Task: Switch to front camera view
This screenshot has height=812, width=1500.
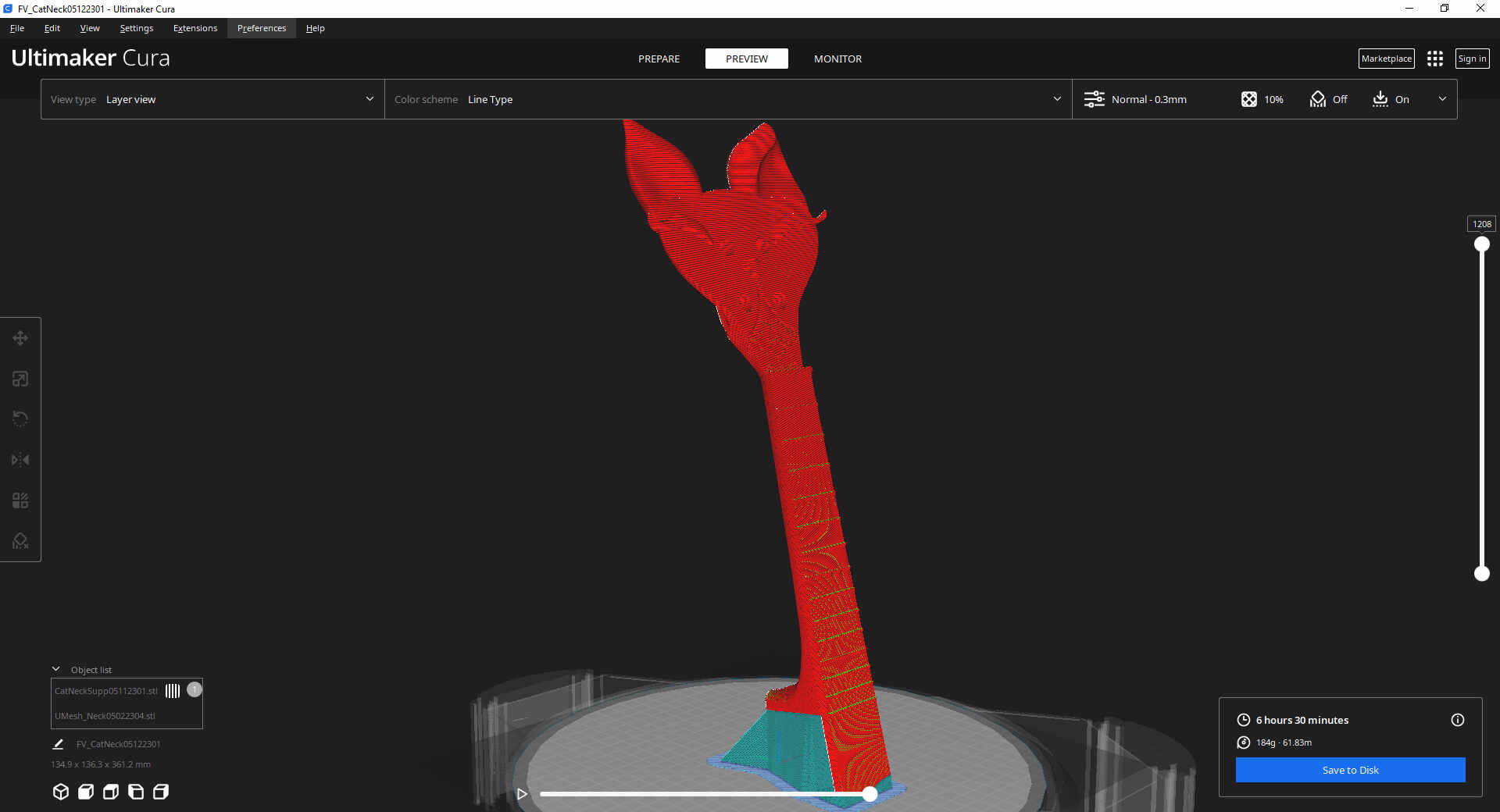Action: (x=86, y=792)
